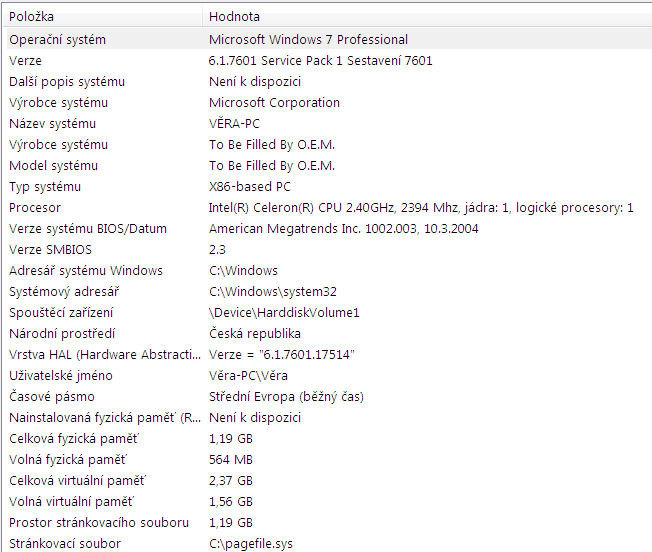652x552 pixels.
Task: Click the Položka column header
Action: point(103,17)
